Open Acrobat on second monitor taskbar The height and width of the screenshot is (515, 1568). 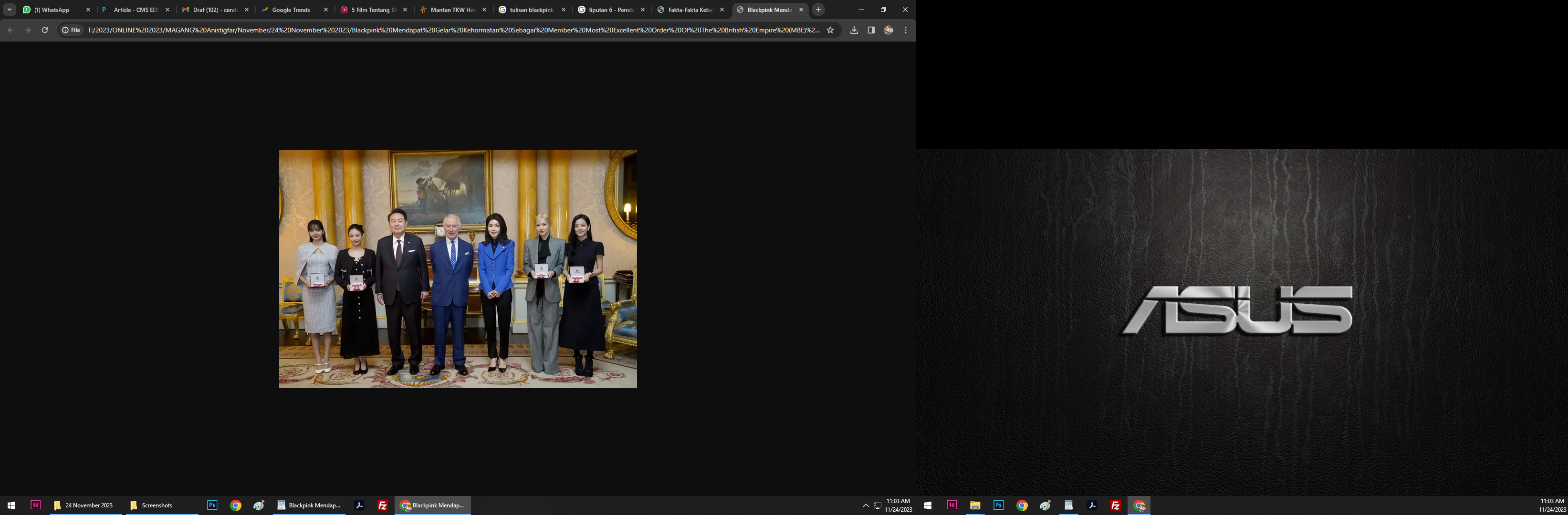click(1092, 505)
